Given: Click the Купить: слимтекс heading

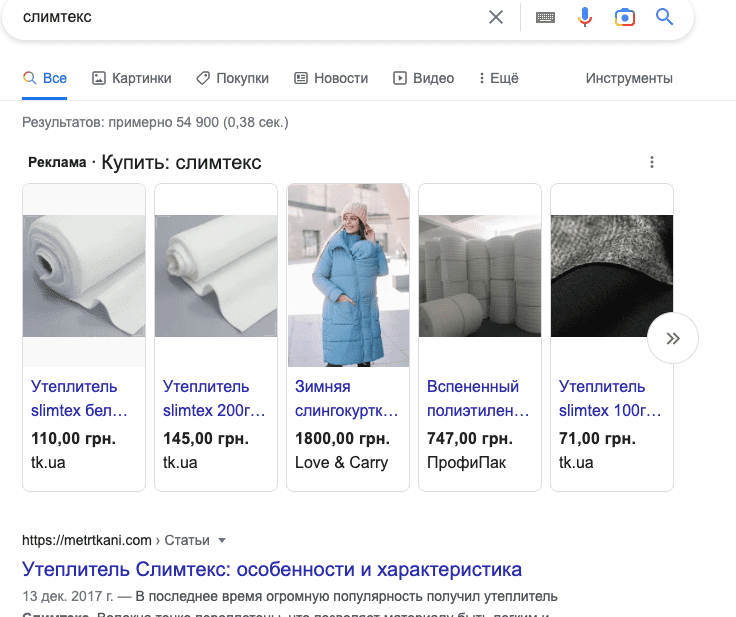Looking at the screenshot, I should click(x=181, y=162).
